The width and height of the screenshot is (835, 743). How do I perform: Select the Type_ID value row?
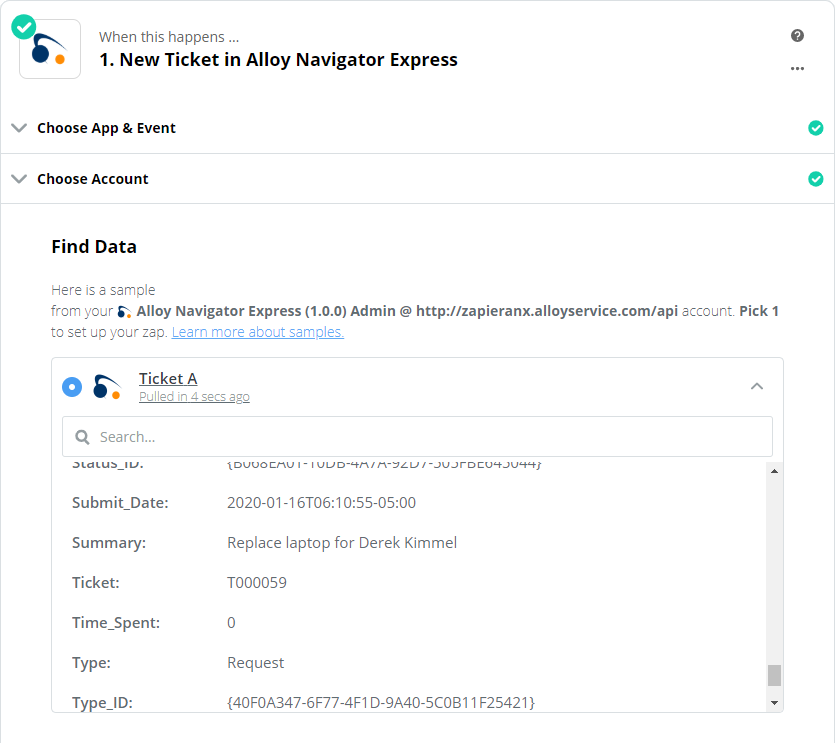point(382,702)
